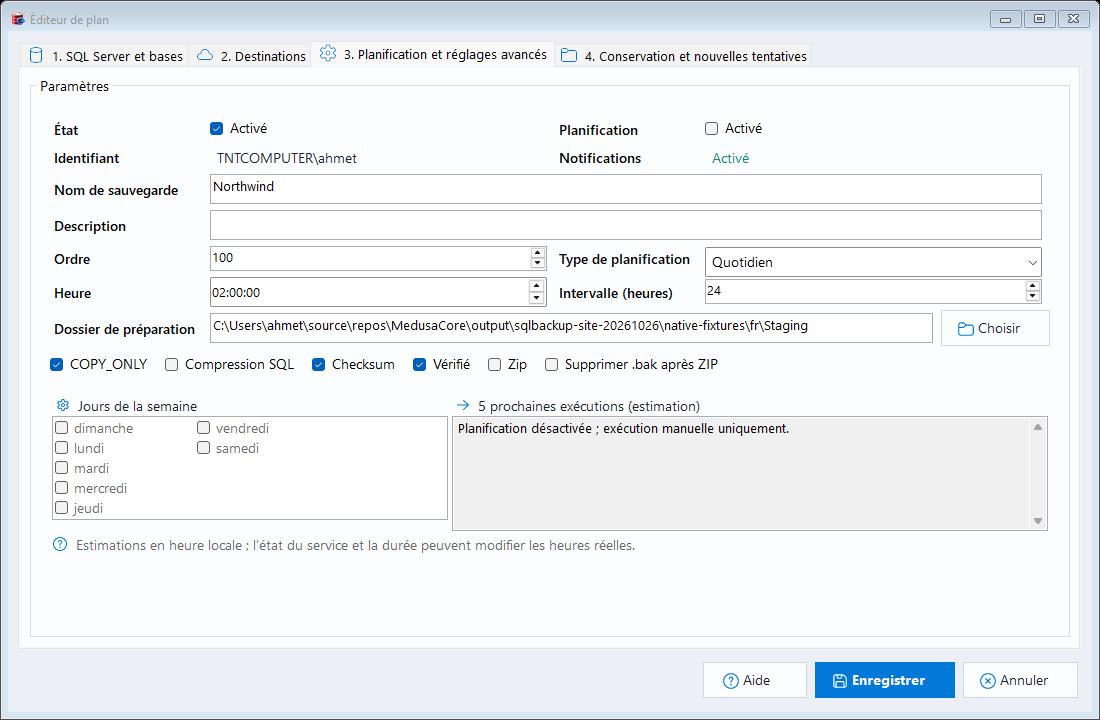The width and height of the screenshot is (1100, 720).
Task: Check Supprimer .bak après ZIP
Action: (551, 364)
